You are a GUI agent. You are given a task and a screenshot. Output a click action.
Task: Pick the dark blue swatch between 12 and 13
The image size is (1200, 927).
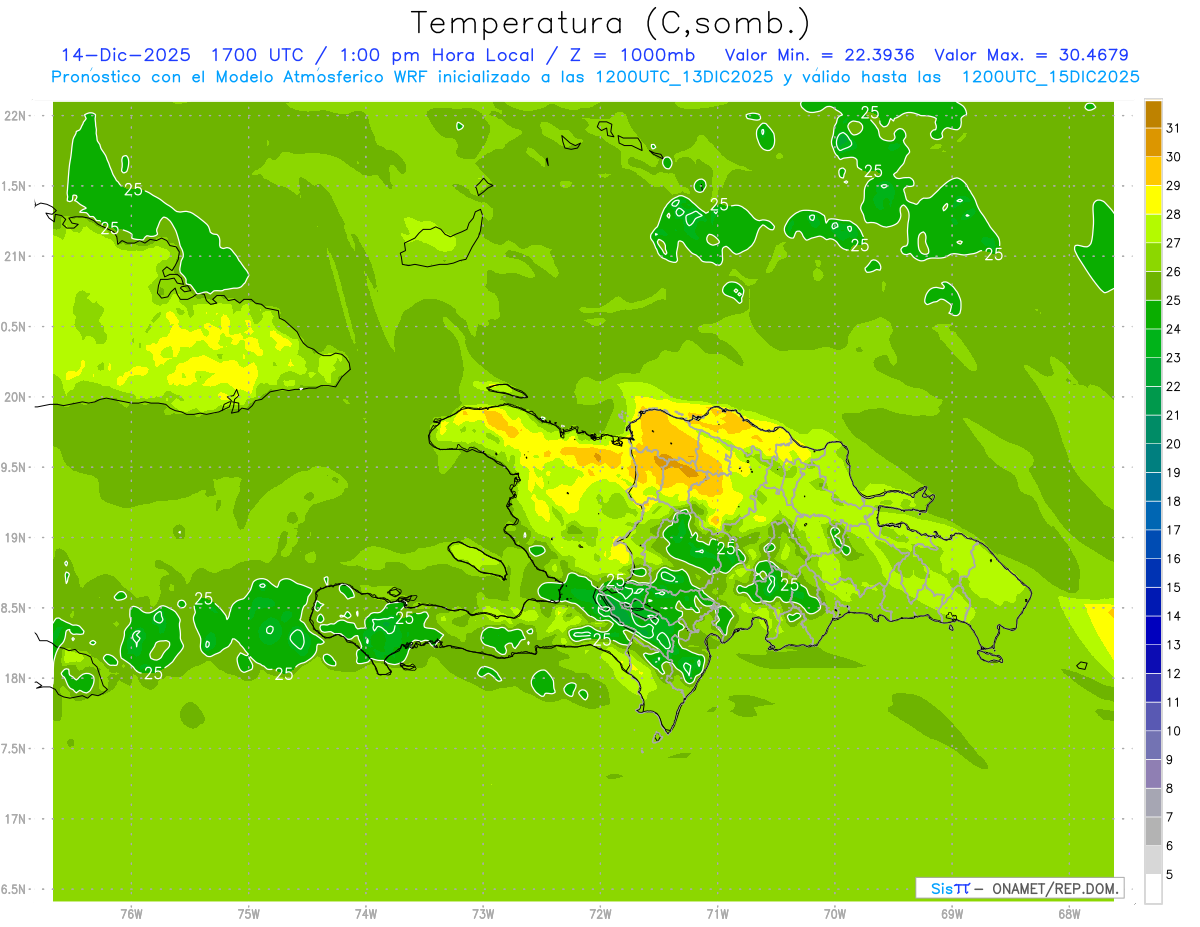1153,659
